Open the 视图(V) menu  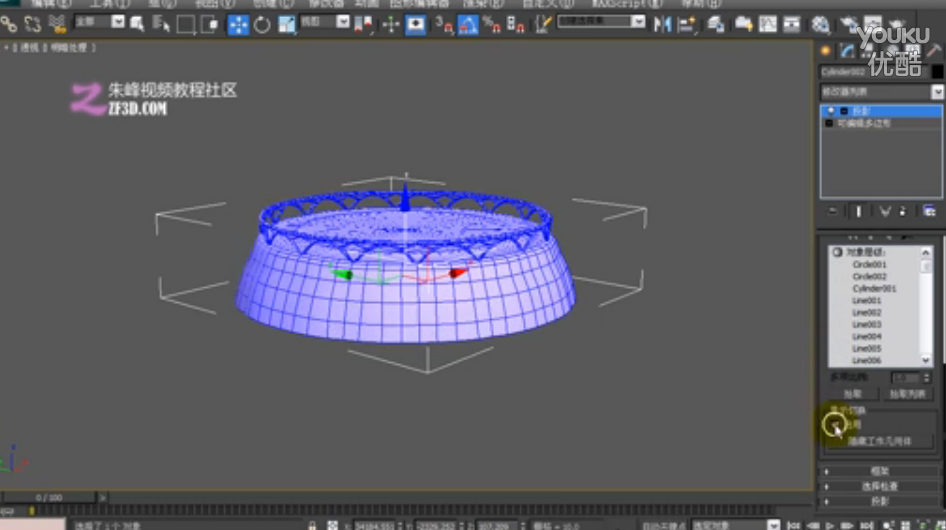click(215, 4)
